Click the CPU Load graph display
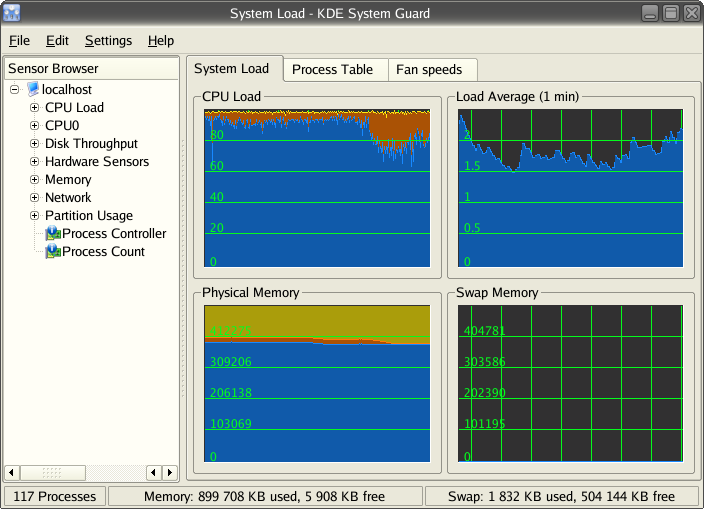 pos(317,189)
